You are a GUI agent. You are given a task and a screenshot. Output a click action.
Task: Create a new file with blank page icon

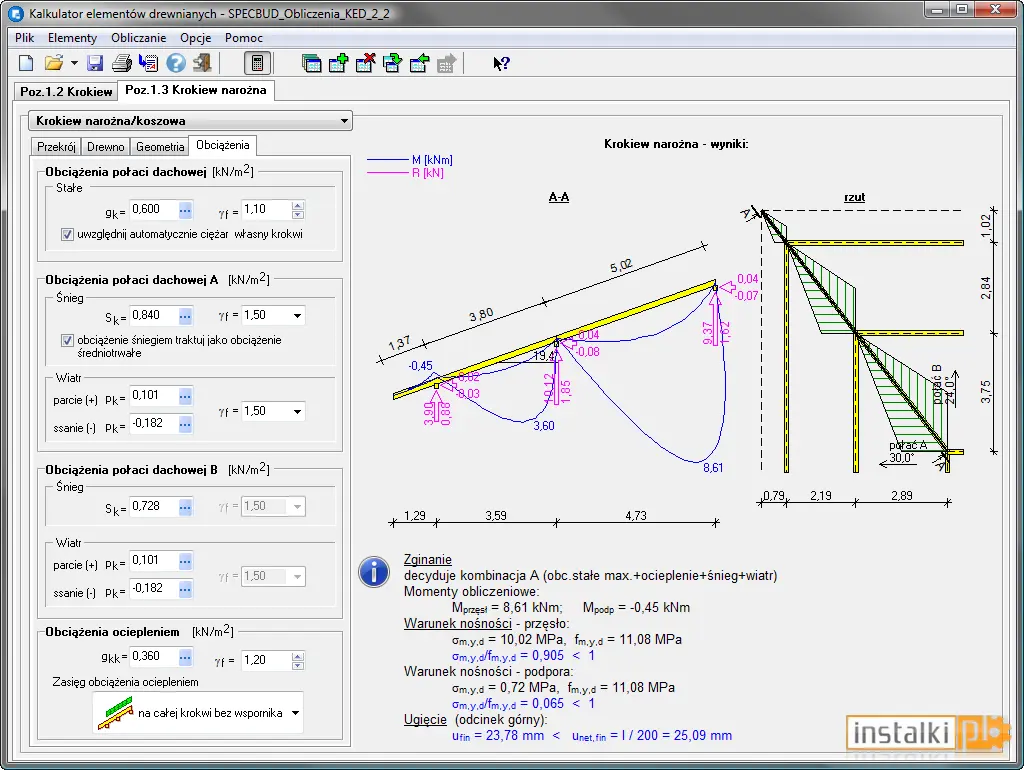pyautogui.click(x=26, y=63)
